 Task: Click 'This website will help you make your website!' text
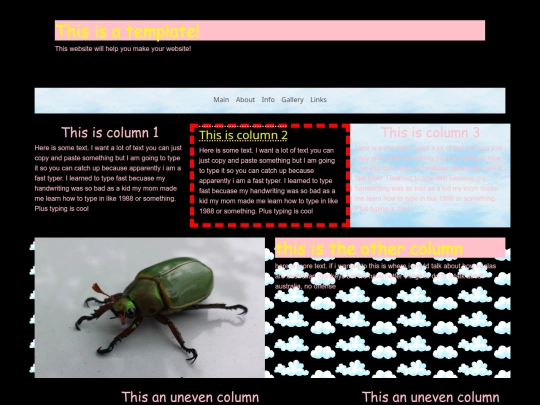(x=123, y=49)
